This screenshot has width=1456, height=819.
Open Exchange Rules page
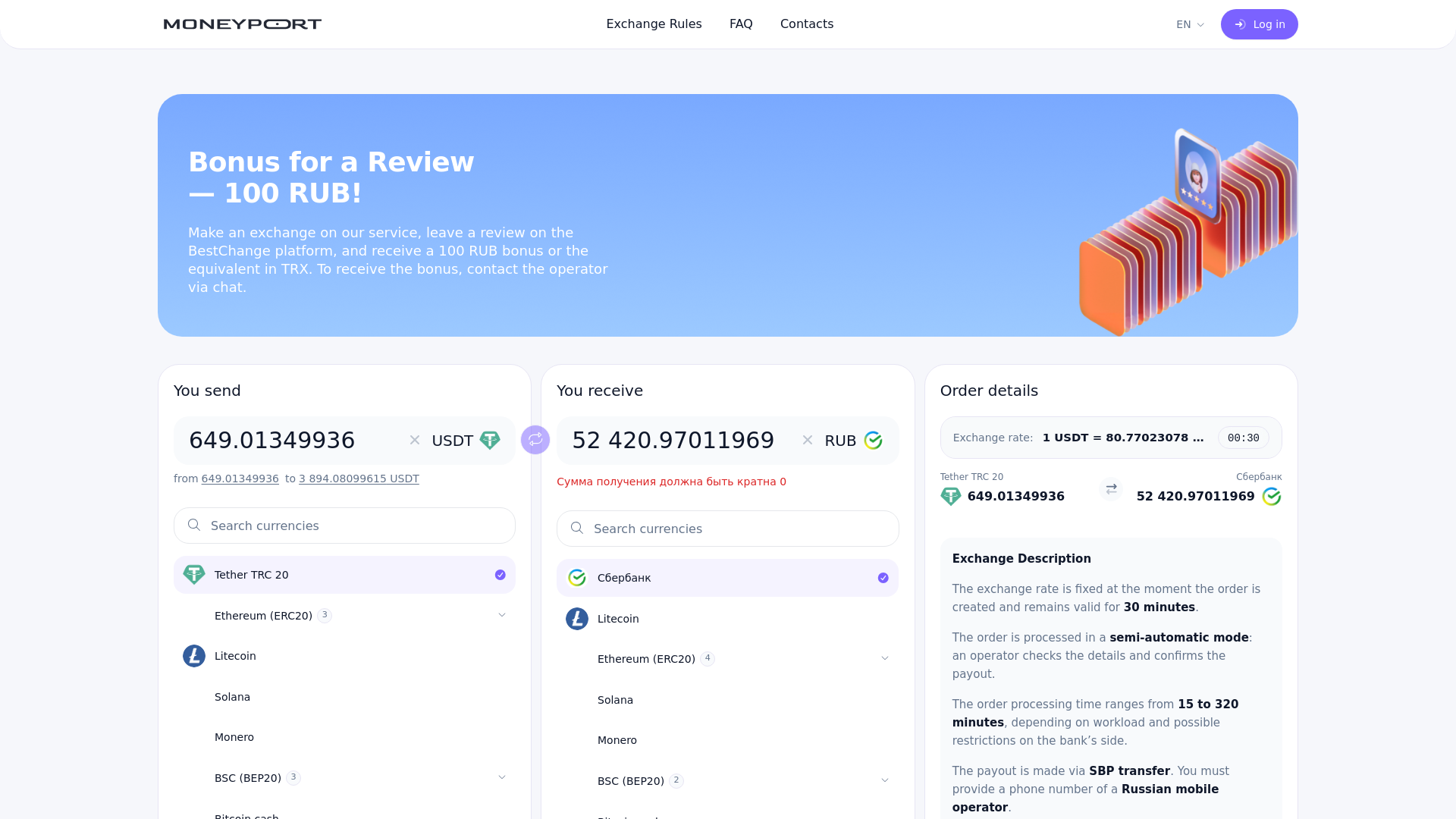click(x=654, y=24)
